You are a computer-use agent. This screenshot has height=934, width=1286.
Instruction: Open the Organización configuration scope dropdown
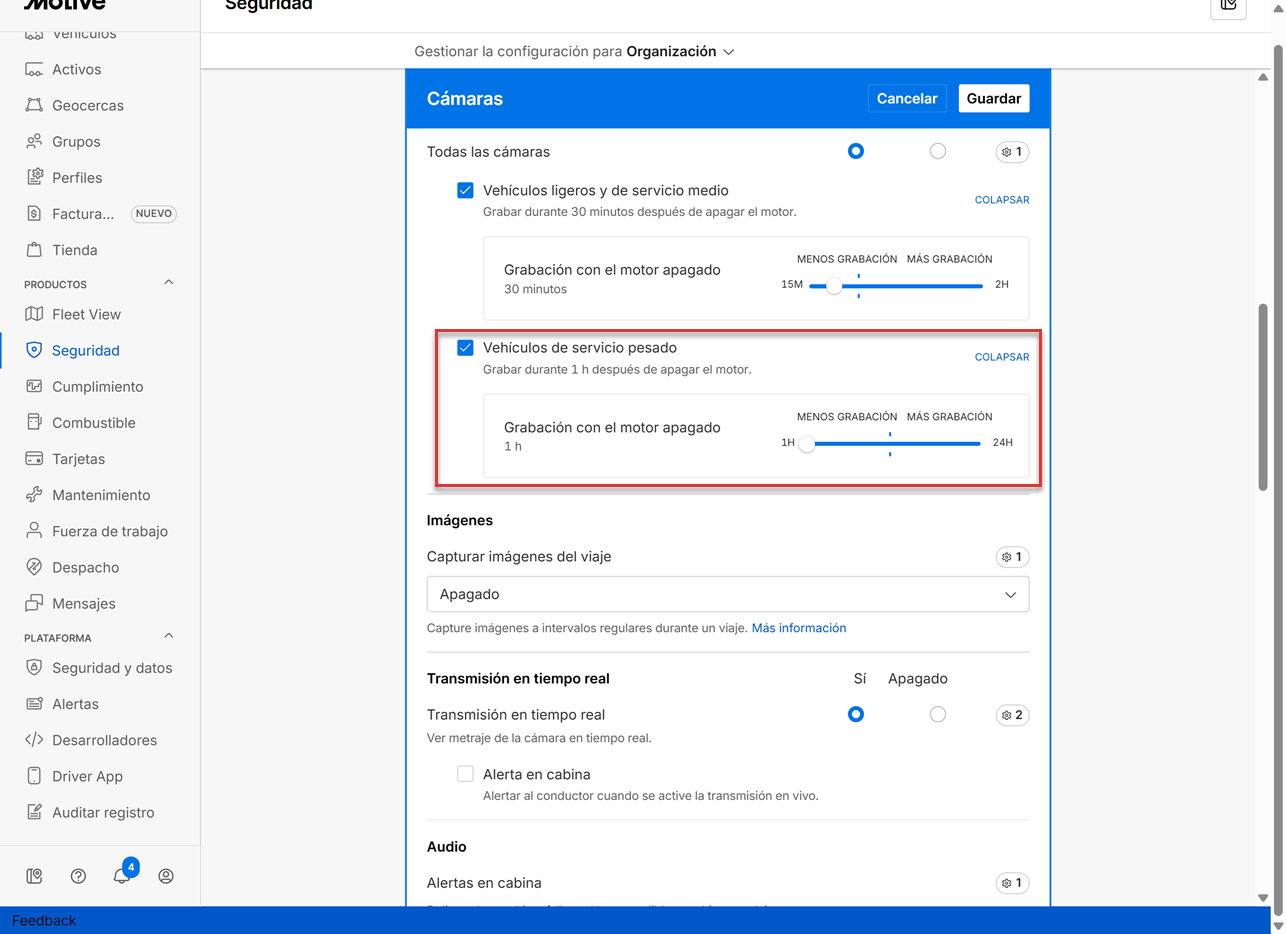coord(681,51)
